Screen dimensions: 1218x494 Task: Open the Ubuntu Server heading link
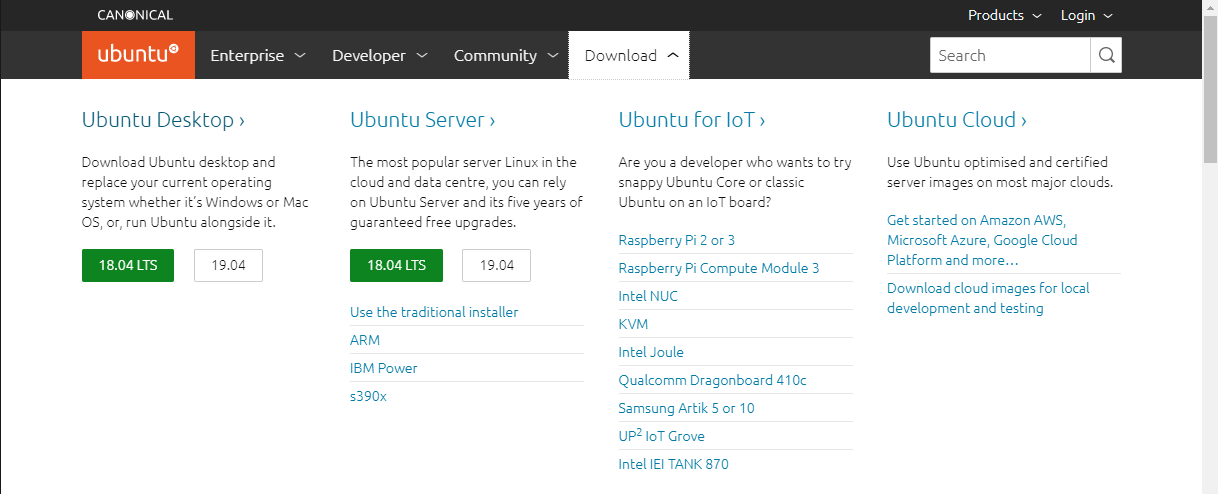[422, 120]
